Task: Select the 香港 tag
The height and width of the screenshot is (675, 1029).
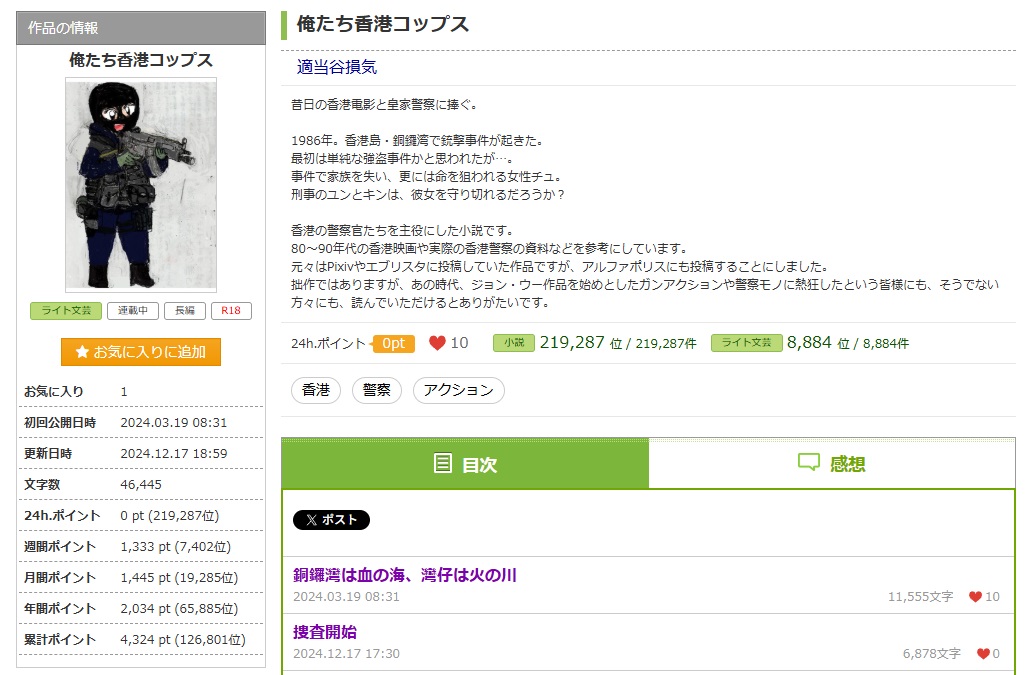Action: (316, 390)
